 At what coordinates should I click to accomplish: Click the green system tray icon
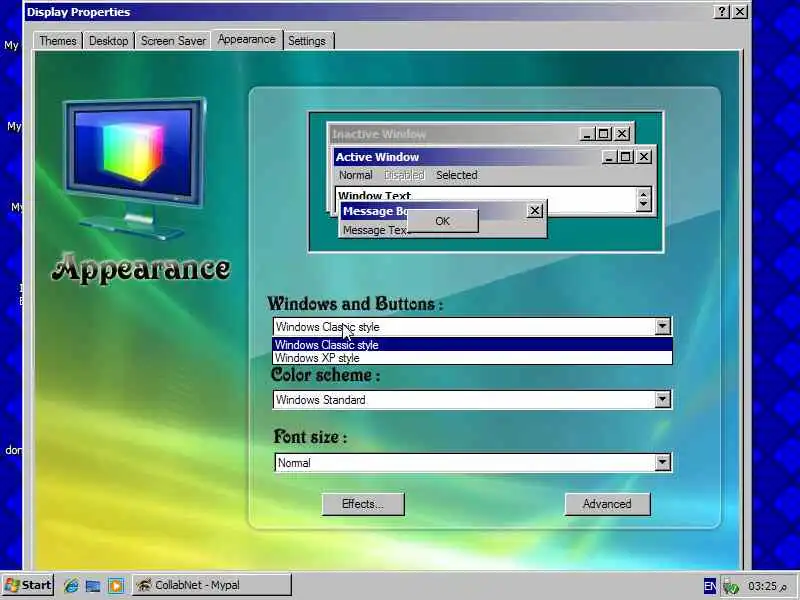click(x=731, y=586)
